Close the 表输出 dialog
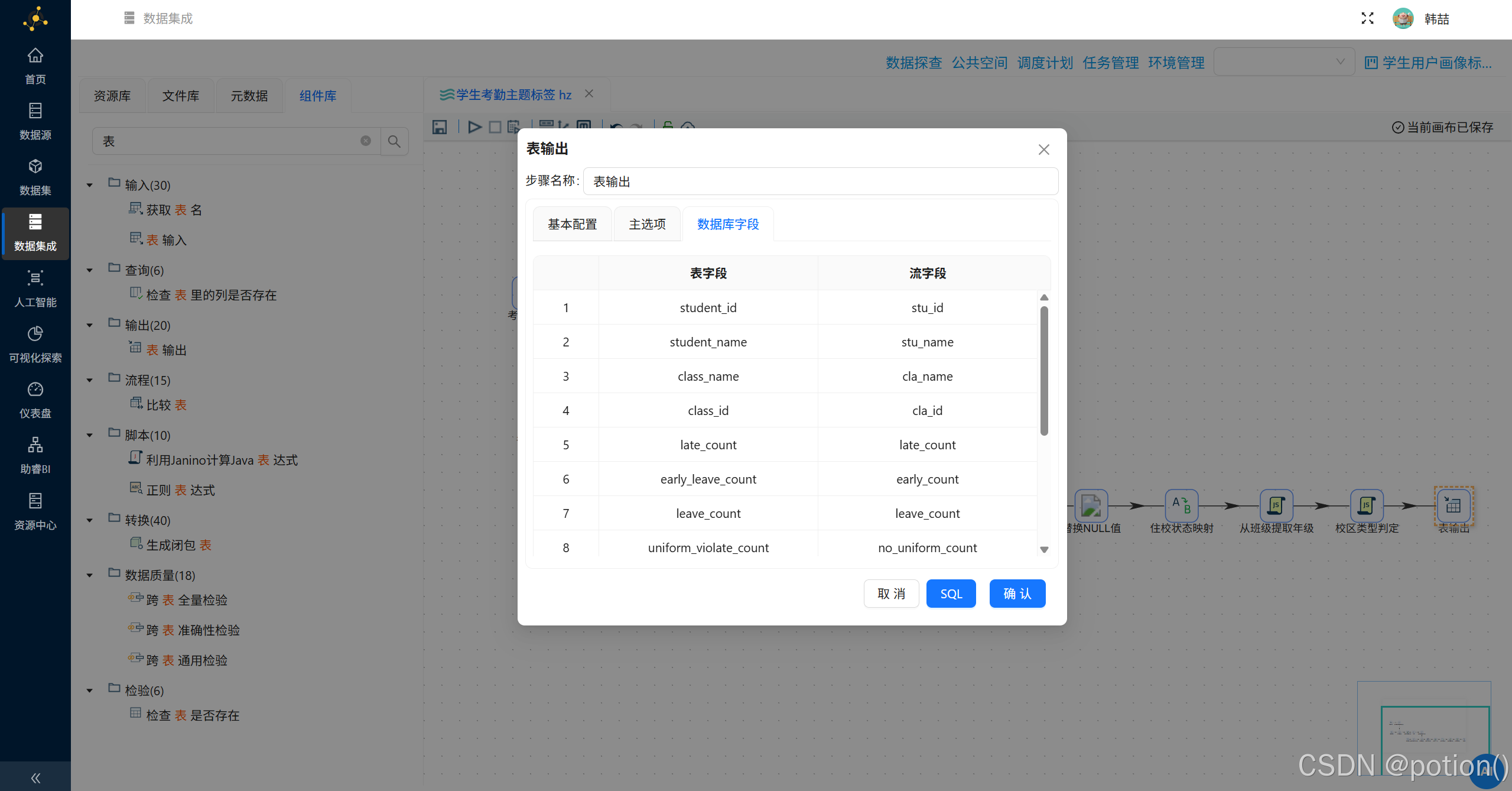Screen dimensions: 1512x791 pyautogui.click(x=1044, y=150)
